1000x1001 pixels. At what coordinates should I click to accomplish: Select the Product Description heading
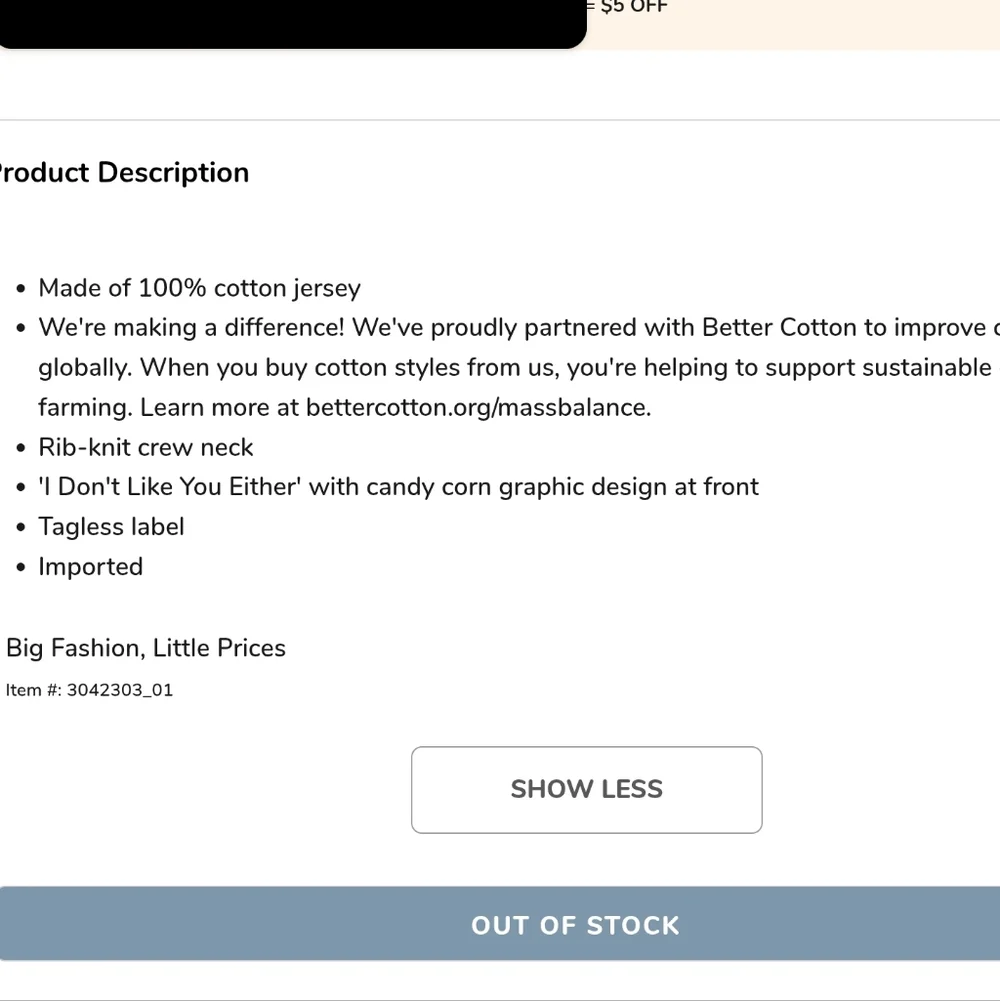pyautogui.click(x=124, y=172)
